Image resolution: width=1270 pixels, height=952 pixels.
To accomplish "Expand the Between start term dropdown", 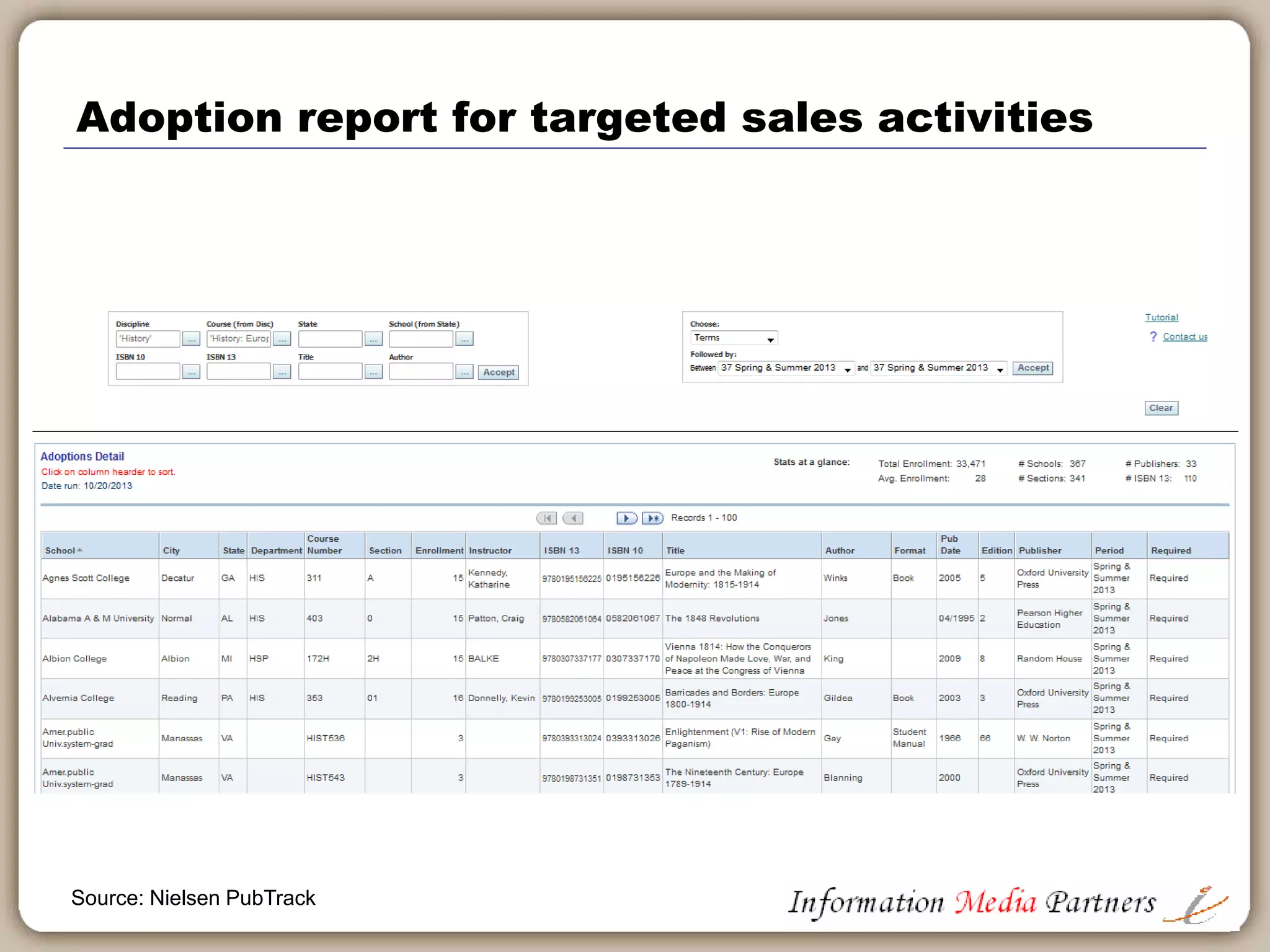I will click(786, 368).
